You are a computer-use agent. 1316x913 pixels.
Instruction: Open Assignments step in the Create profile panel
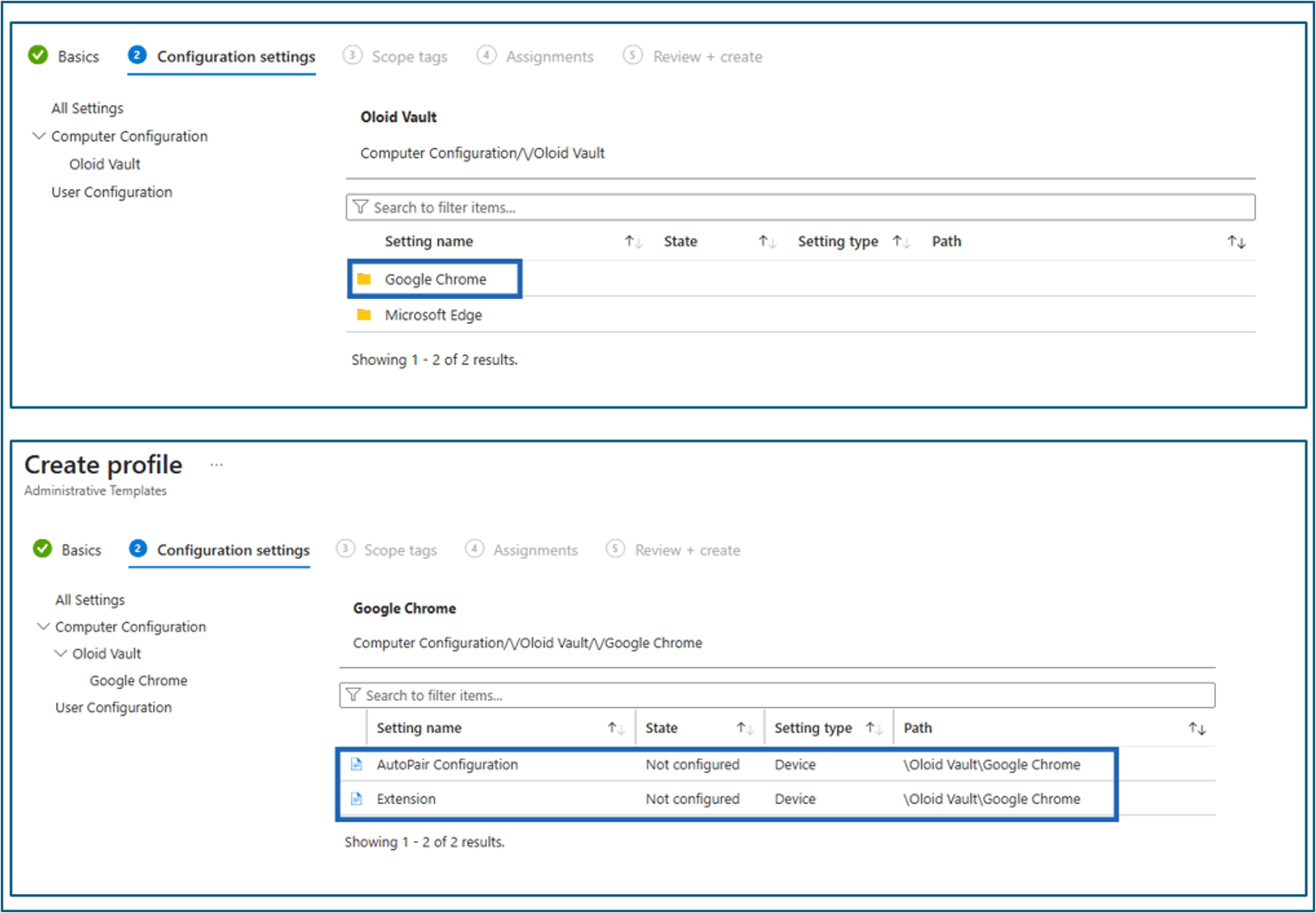click(x=522, y=549)
